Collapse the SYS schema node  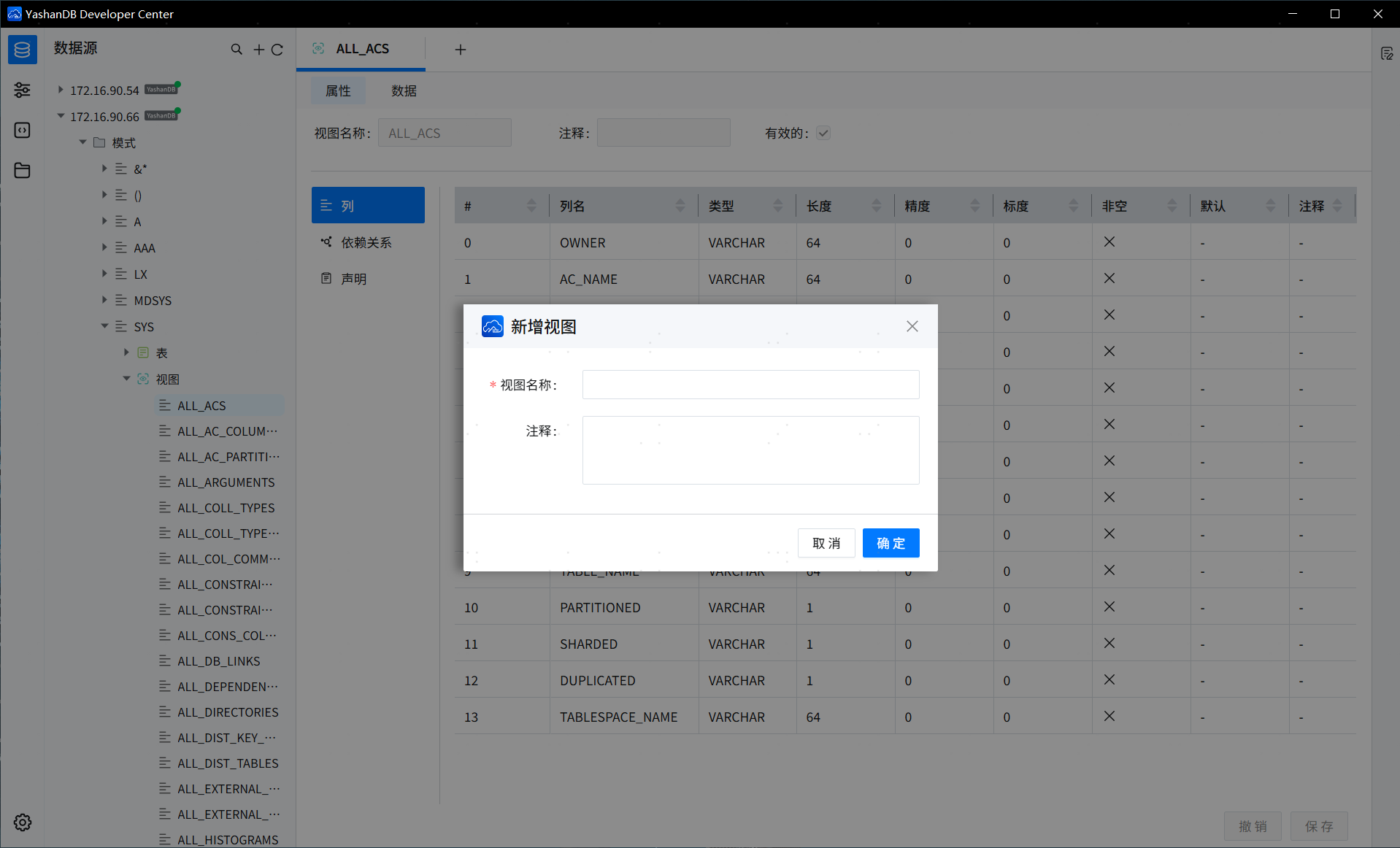click(104, 326)
